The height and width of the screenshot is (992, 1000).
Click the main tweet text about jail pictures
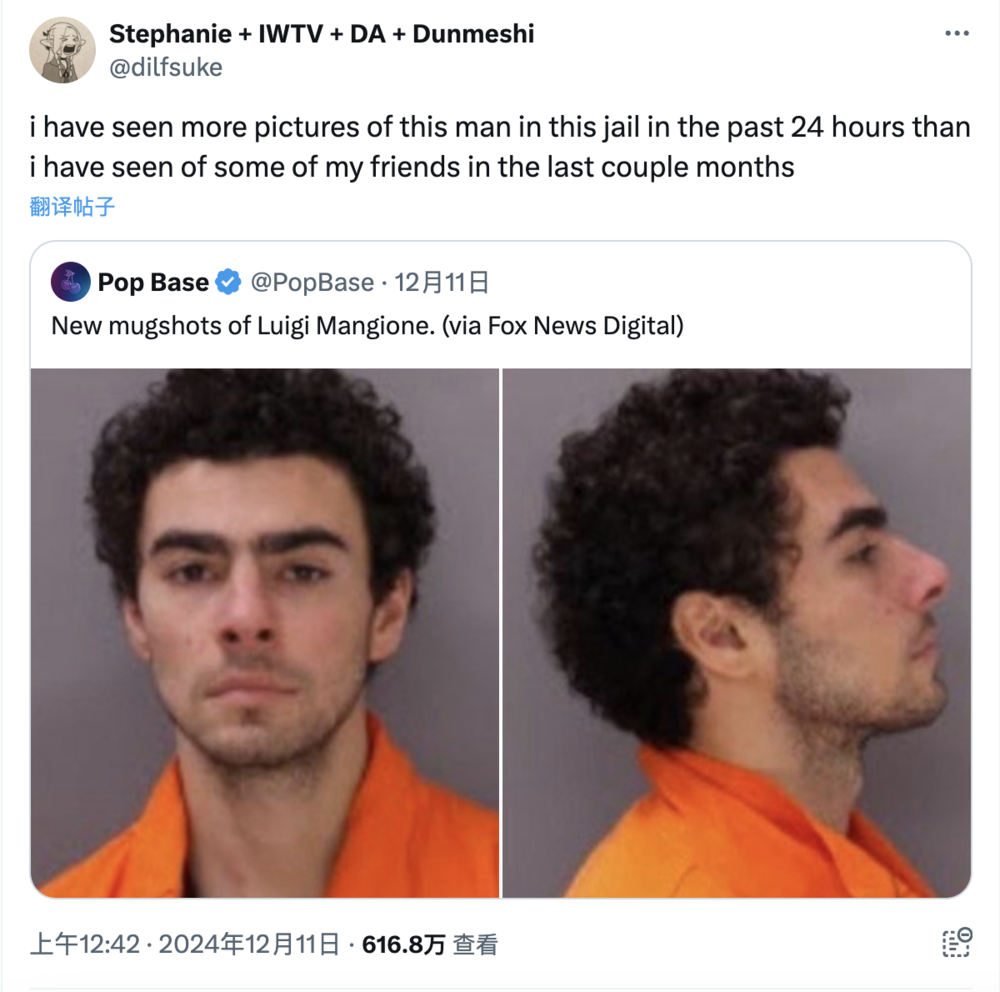tap(500, 147)
